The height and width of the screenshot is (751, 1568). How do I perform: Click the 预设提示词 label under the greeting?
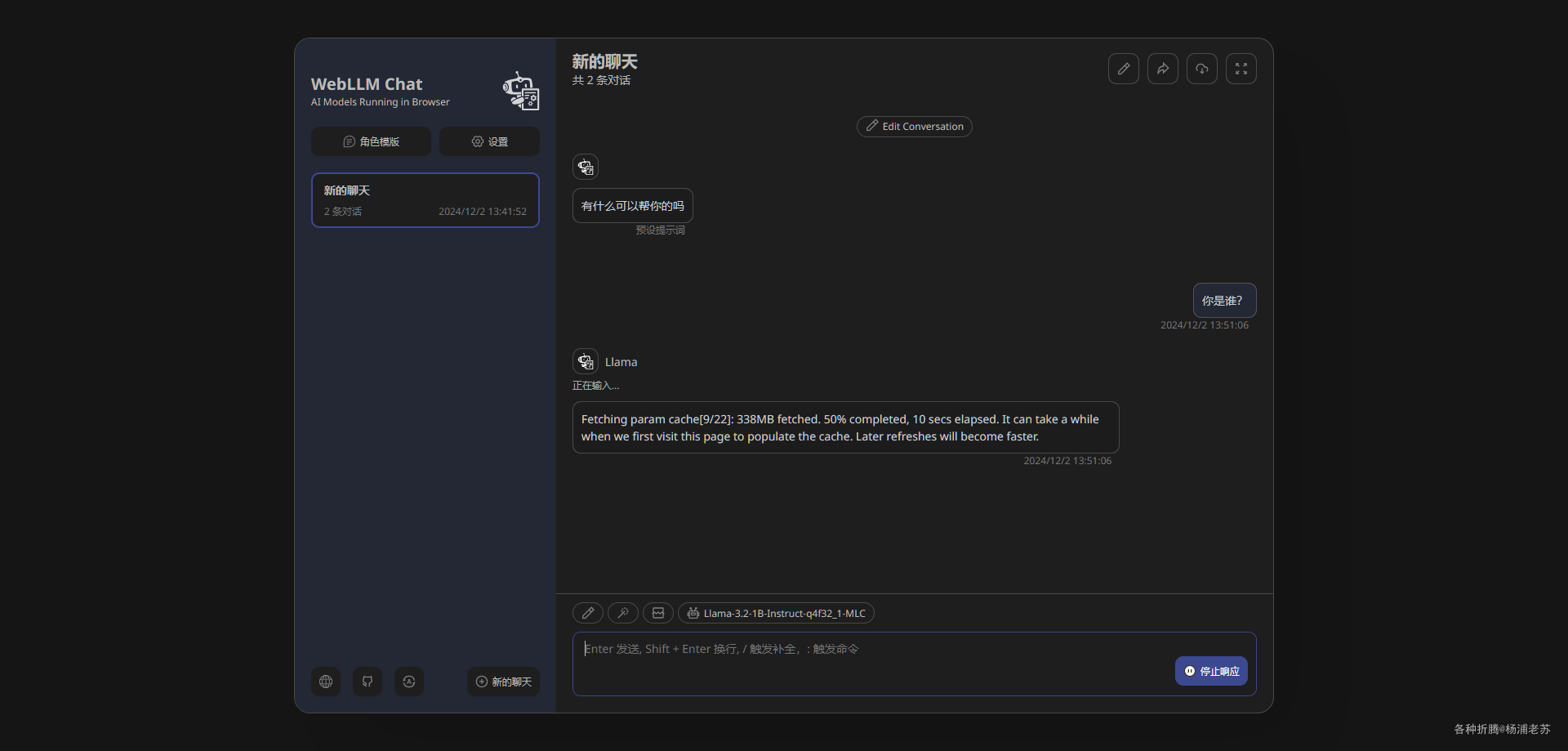(661, 230)
